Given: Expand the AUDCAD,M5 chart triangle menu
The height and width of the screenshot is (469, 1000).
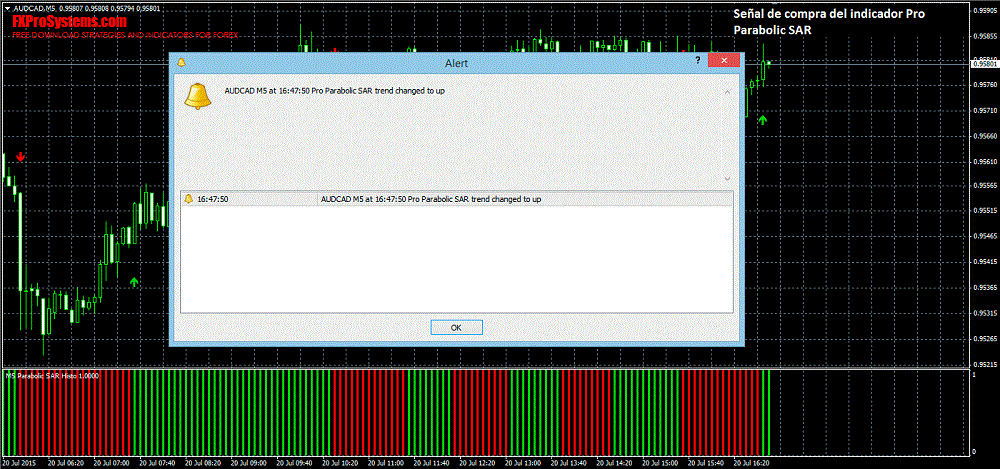Looking at the screenshot, I should click(5, 9).
